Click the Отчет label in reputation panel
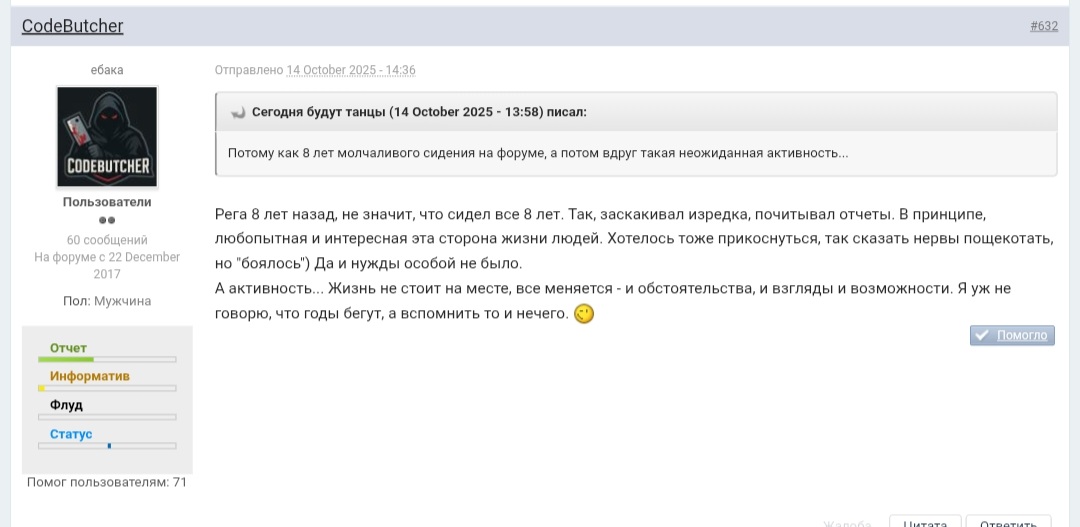The width and height of the screenshot is (1080, 527). pos(68,347)
